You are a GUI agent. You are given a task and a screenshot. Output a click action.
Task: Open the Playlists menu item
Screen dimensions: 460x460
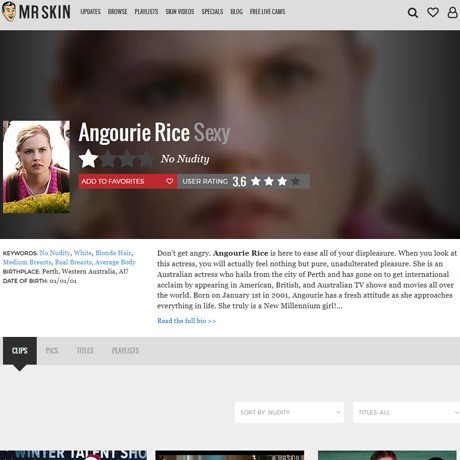[146, 12]
